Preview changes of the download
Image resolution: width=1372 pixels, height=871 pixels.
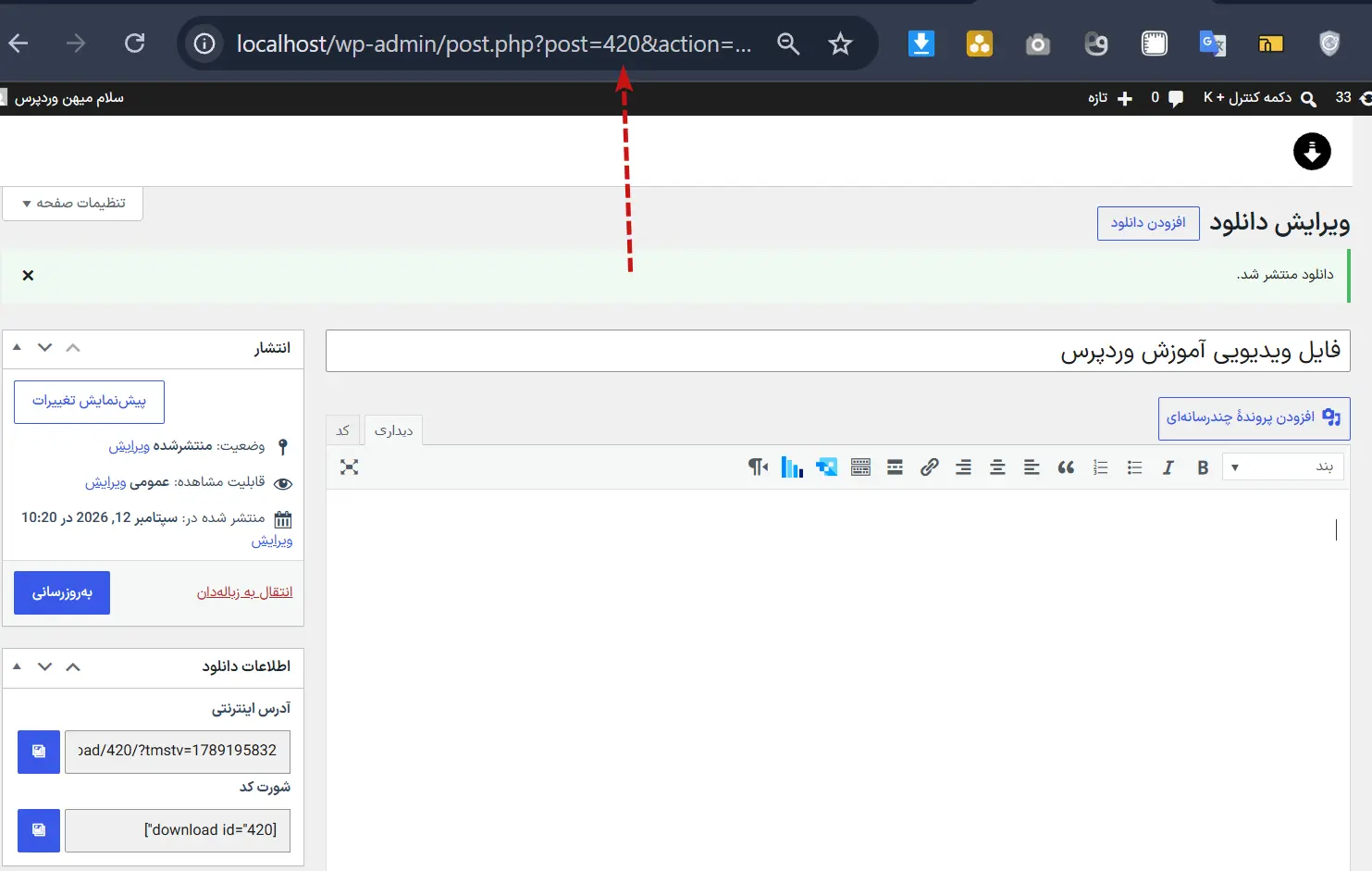point(89,402)
